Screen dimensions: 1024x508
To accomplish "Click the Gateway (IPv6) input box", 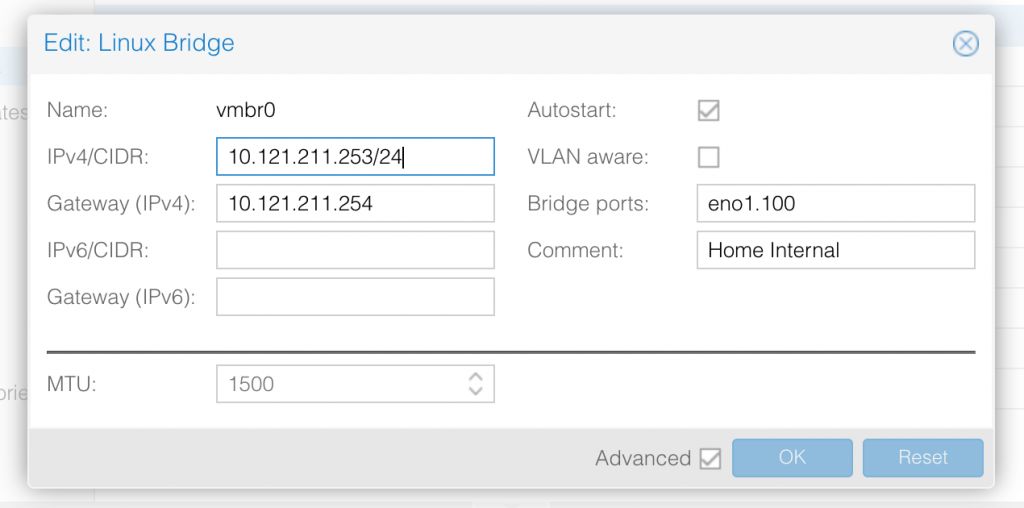I will point(355,296).
